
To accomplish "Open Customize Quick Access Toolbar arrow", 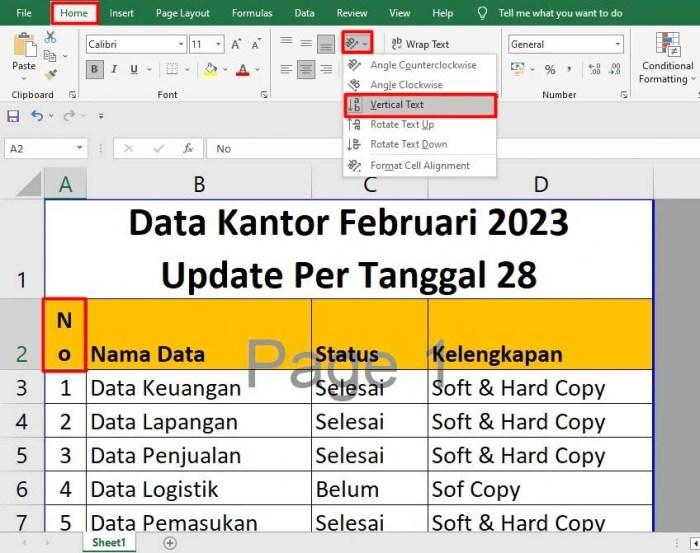I will pos(101,116).
